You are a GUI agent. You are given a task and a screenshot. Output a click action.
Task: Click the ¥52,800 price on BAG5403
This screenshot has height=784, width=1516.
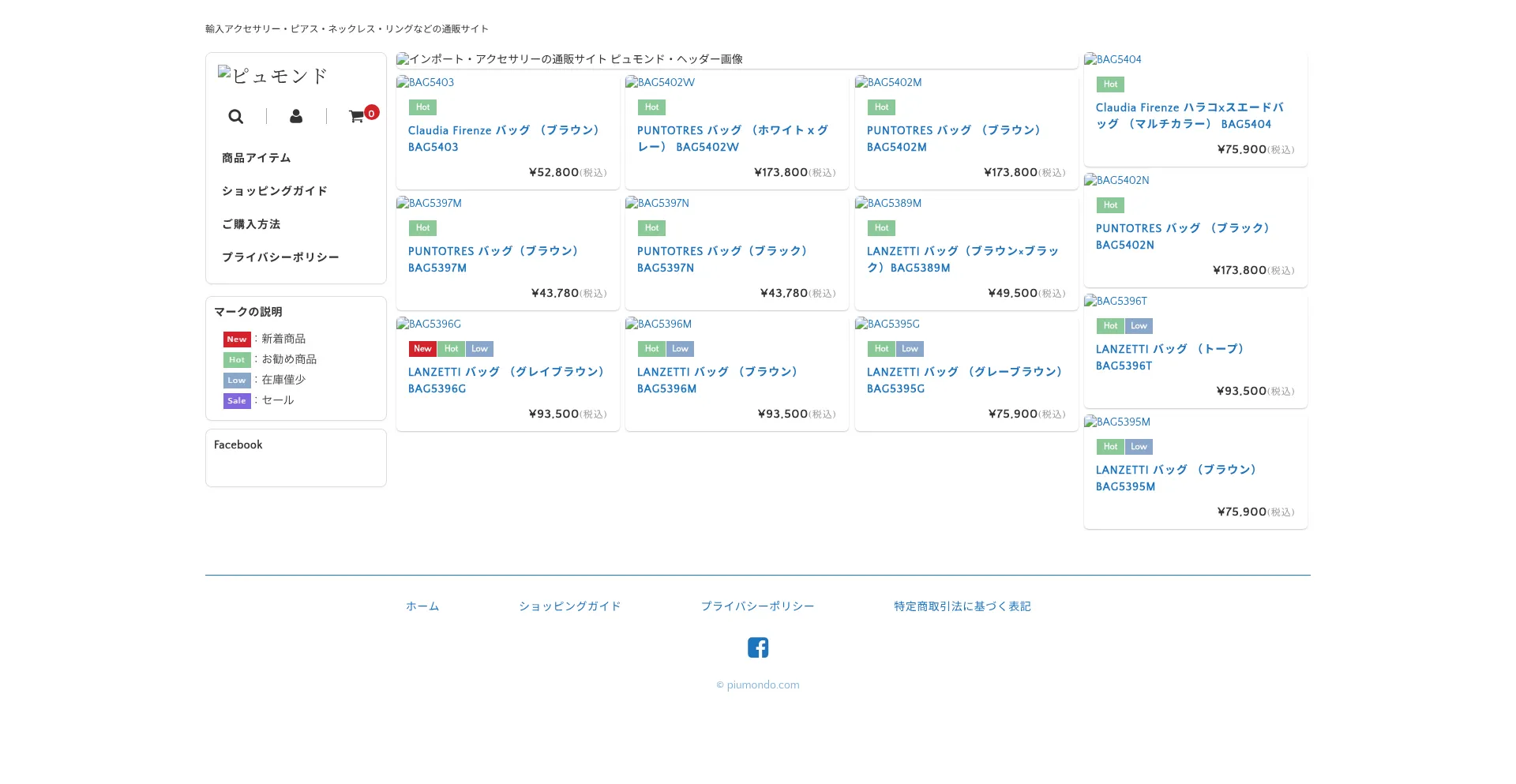(x=553, y=173)
